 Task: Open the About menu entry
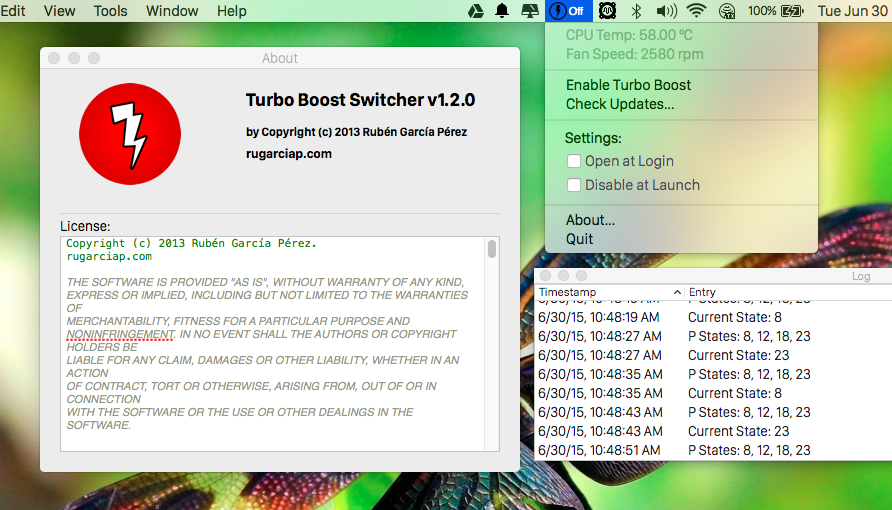point(590,220)
